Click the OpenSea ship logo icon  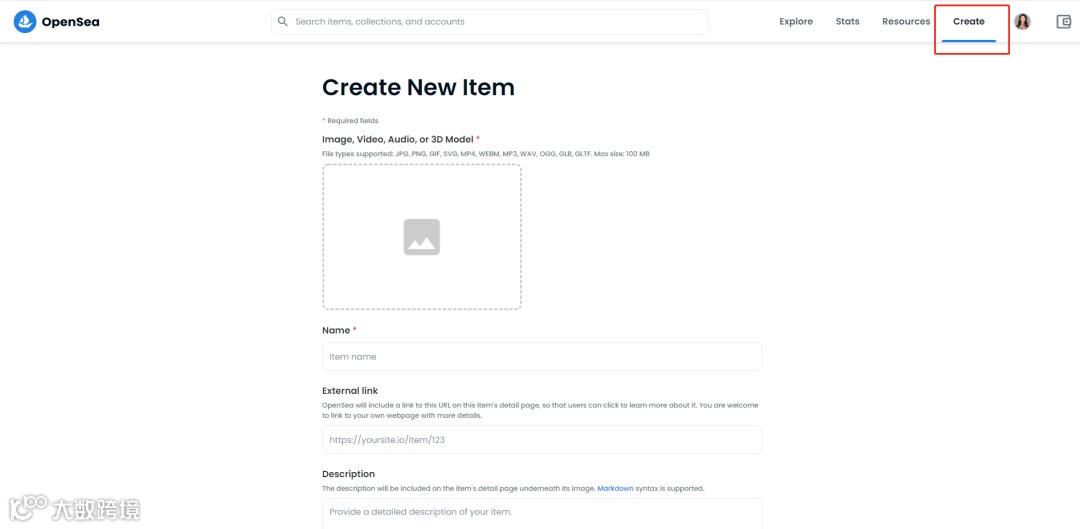(x=25, y=21)
